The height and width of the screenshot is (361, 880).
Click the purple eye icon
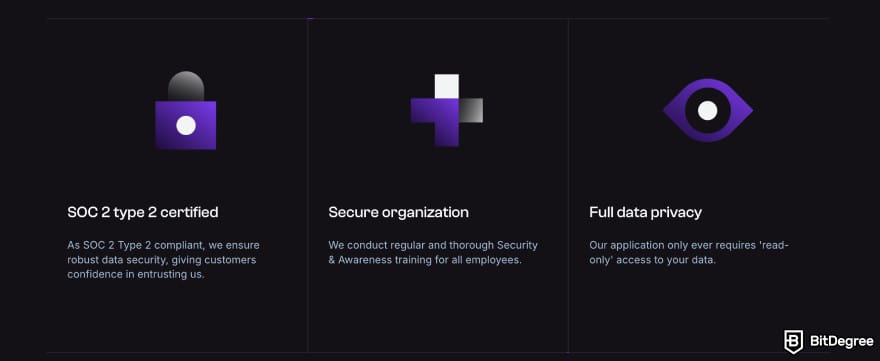point(708,110)
